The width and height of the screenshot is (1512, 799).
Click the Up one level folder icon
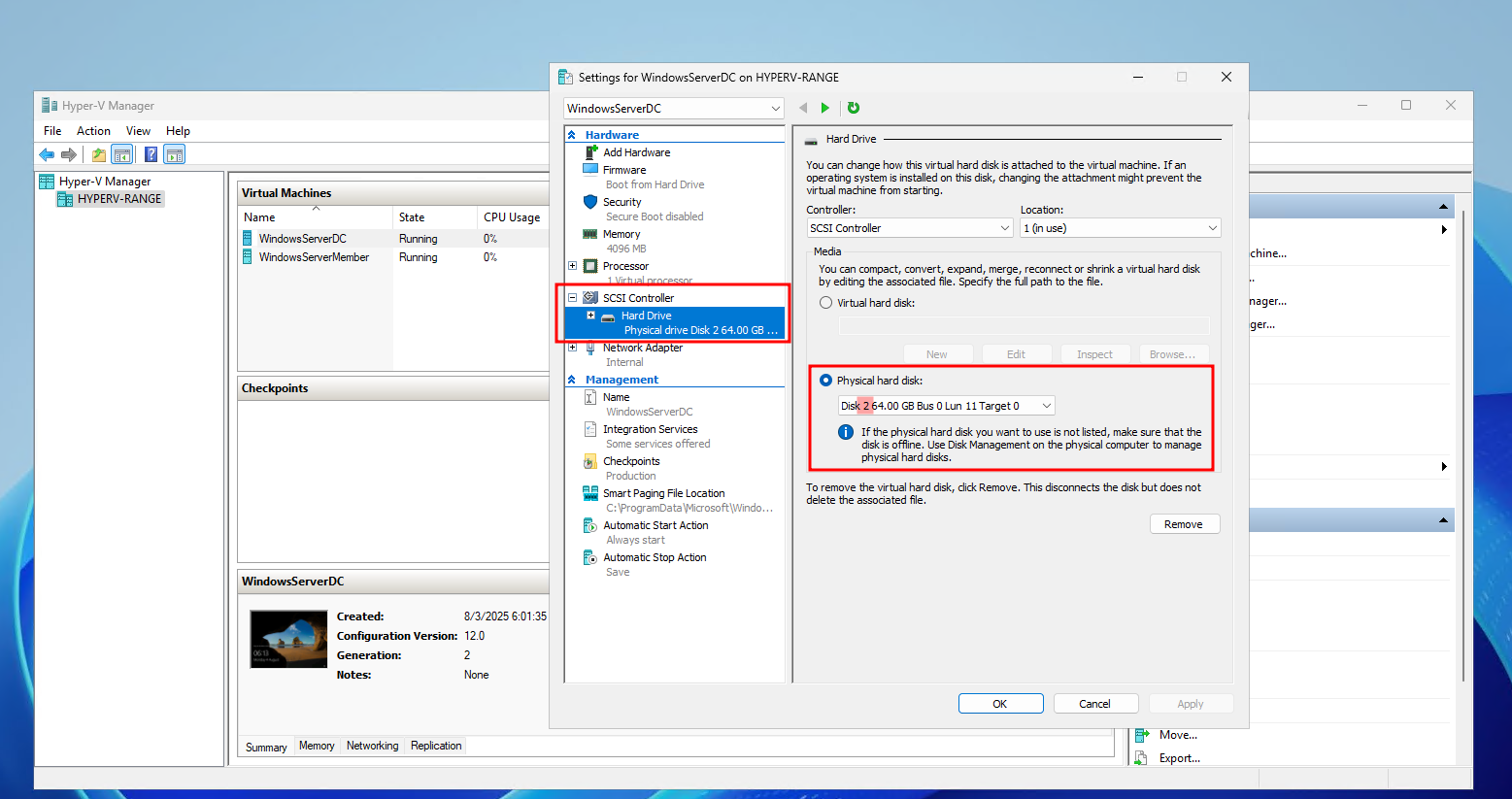click(x=99, y=154)
